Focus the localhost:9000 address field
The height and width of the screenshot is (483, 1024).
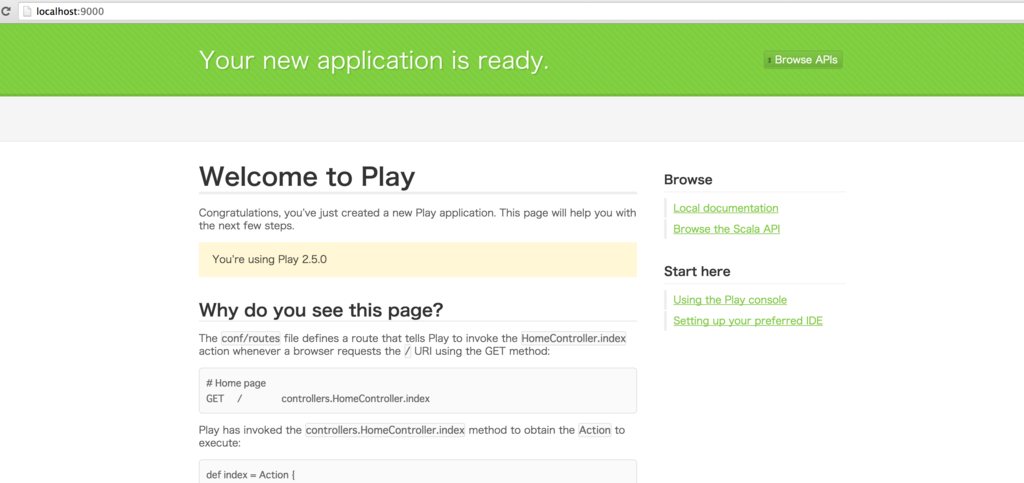(522, 11)
